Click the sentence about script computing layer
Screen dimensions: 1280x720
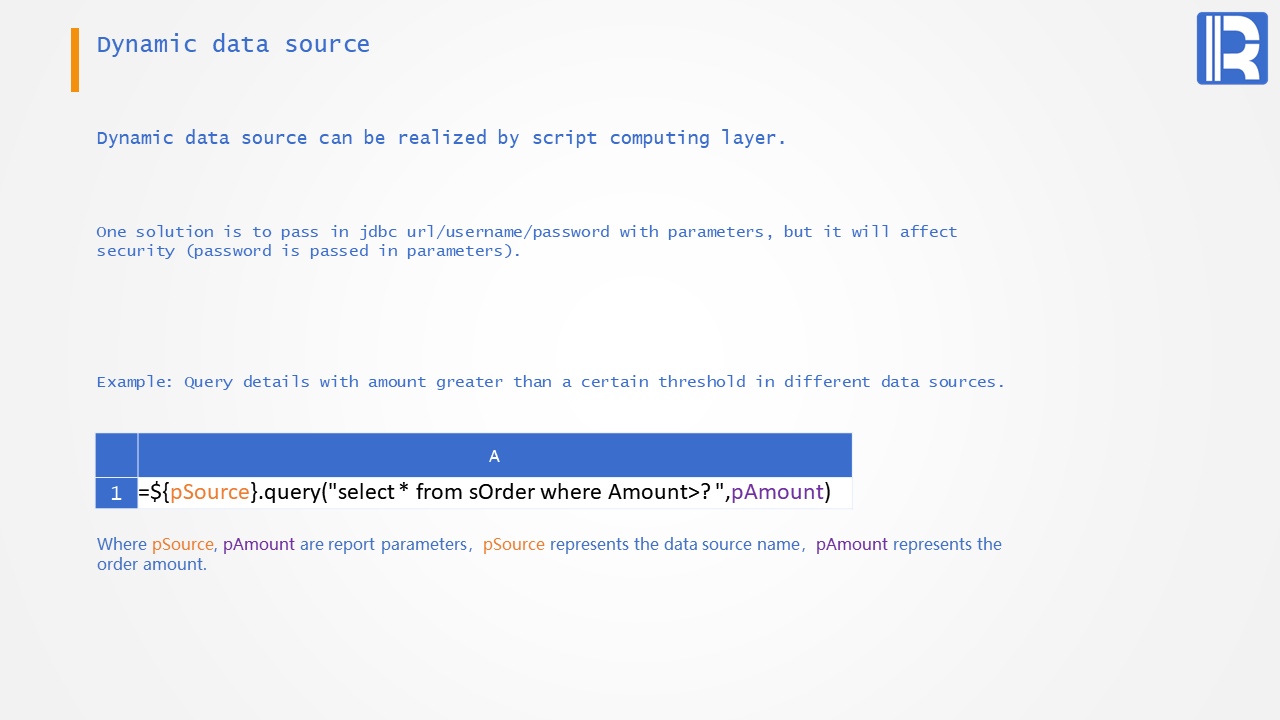(x=441, y=138)
